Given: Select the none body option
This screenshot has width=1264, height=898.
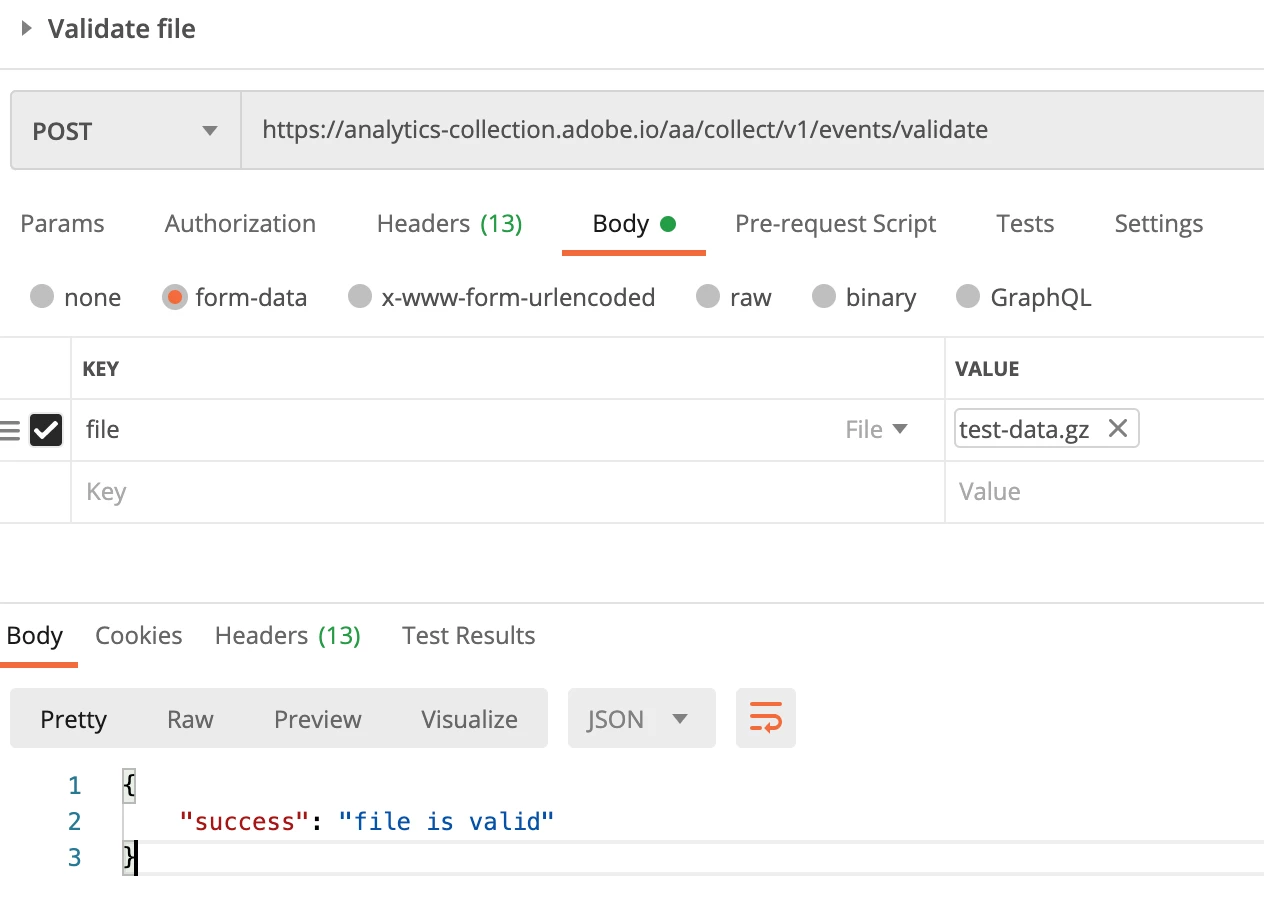Looking at the screenshot, I should pyautogui.click(x=42, y=297).
